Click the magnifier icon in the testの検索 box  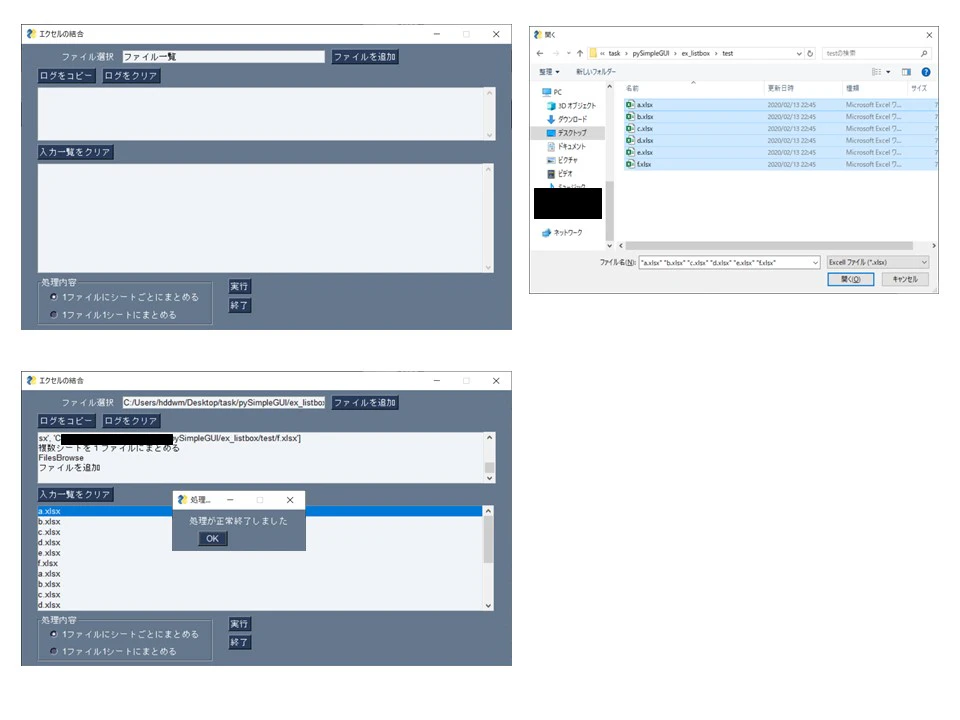(924, 53)
